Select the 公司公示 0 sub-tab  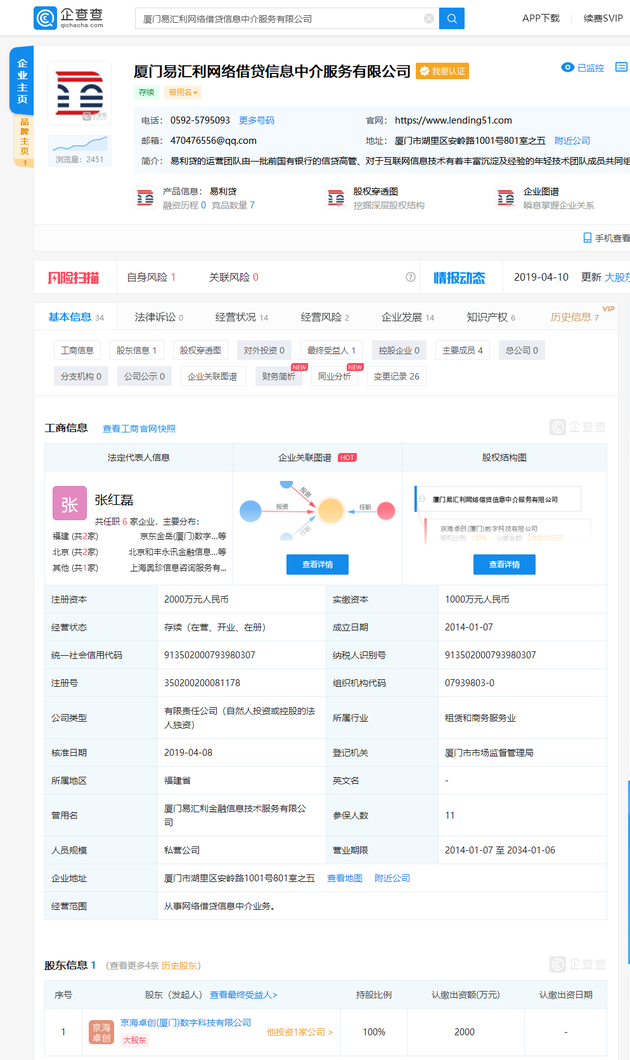tap(144, 377)
